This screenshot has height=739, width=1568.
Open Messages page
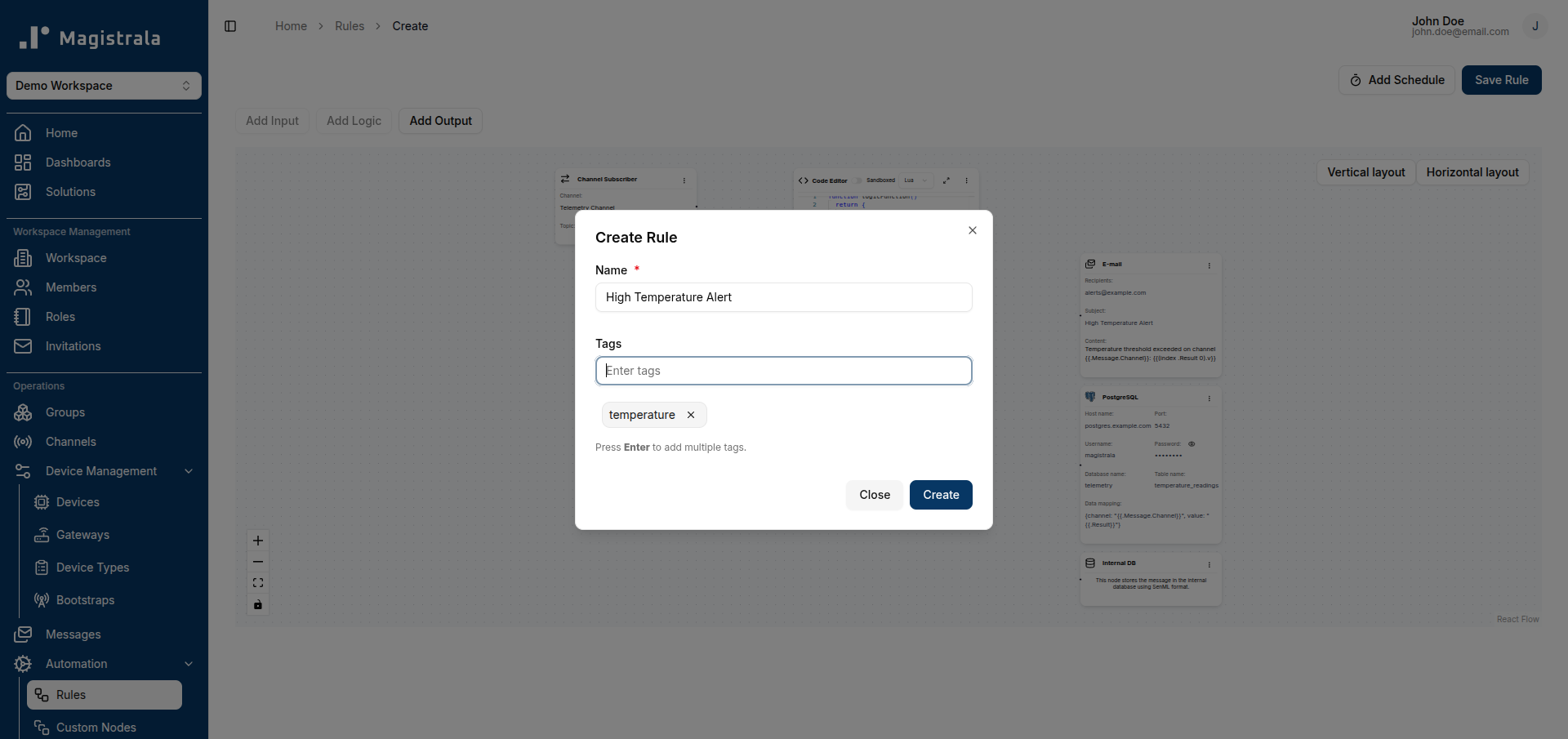pos(104,634)
